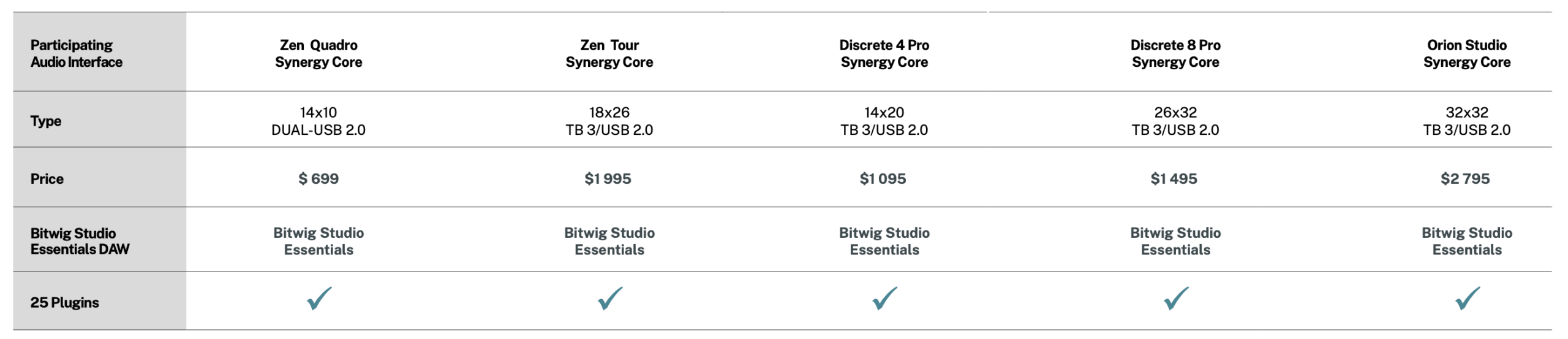Viewport: 1568px width, 339px height.
Task: Open the Discrete 8 Pro Synergy Core heading
Action: click(x=1175, y=53)
